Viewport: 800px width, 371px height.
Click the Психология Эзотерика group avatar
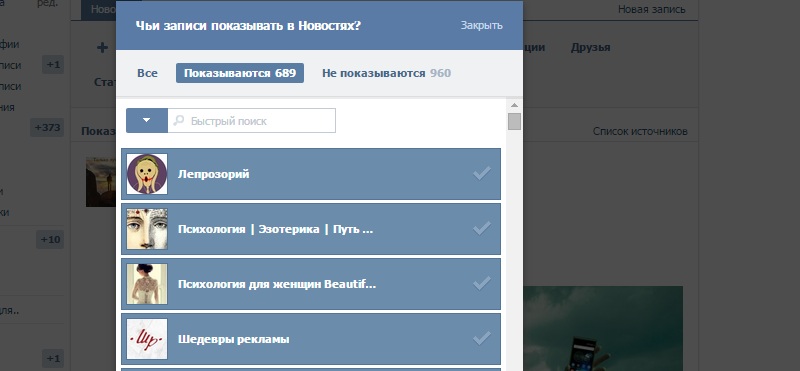147,229
